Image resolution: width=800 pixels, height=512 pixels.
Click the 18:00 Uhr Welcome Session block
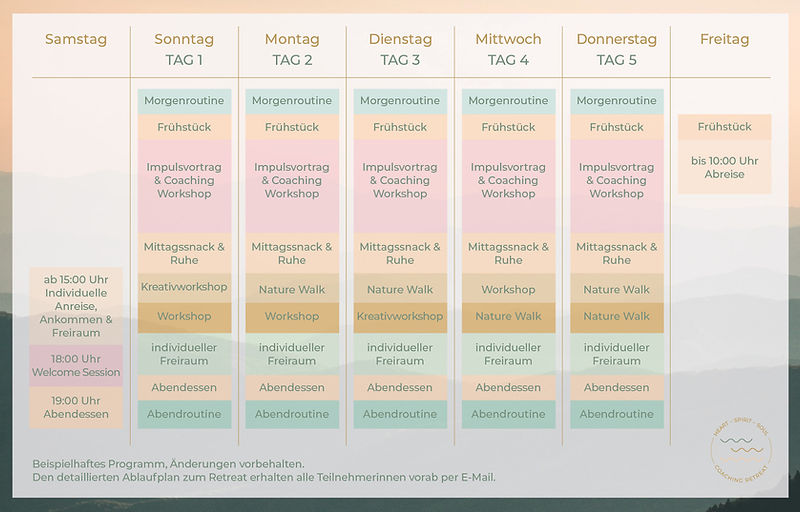(76, 366)
